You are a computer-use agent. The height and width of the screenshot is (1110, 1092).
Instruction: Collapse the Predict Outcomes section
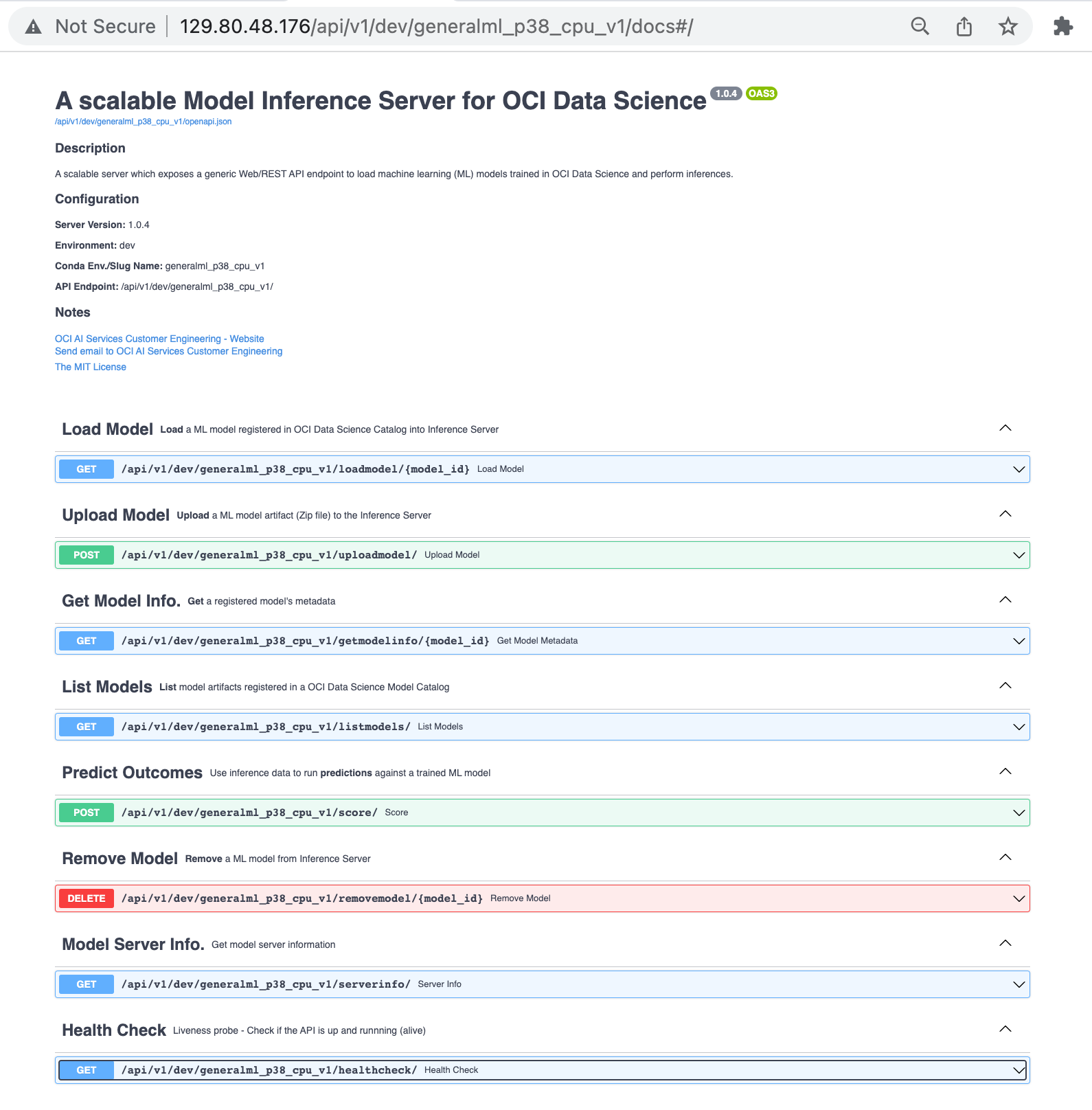pos(1005,772)
